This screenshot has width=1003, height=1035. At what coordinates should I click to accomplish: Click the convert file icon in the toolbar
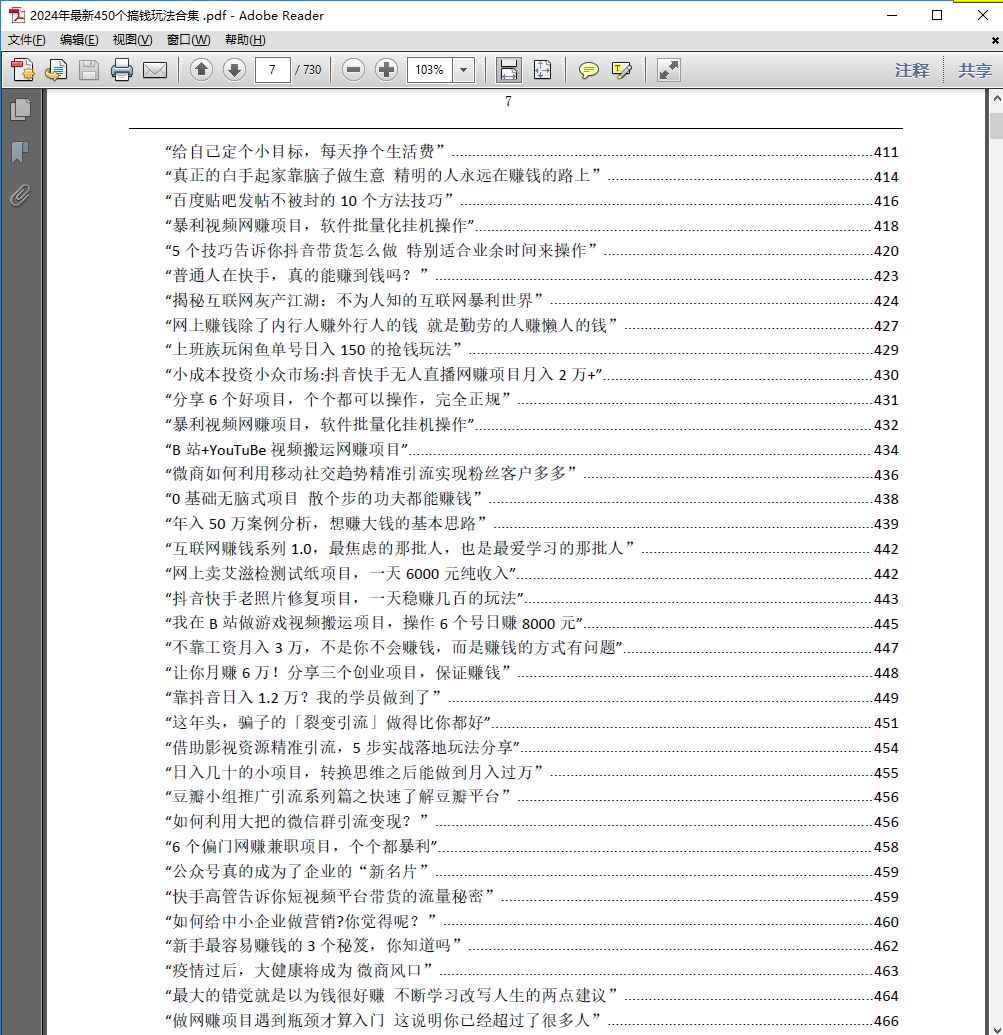[x=56, y=70]
